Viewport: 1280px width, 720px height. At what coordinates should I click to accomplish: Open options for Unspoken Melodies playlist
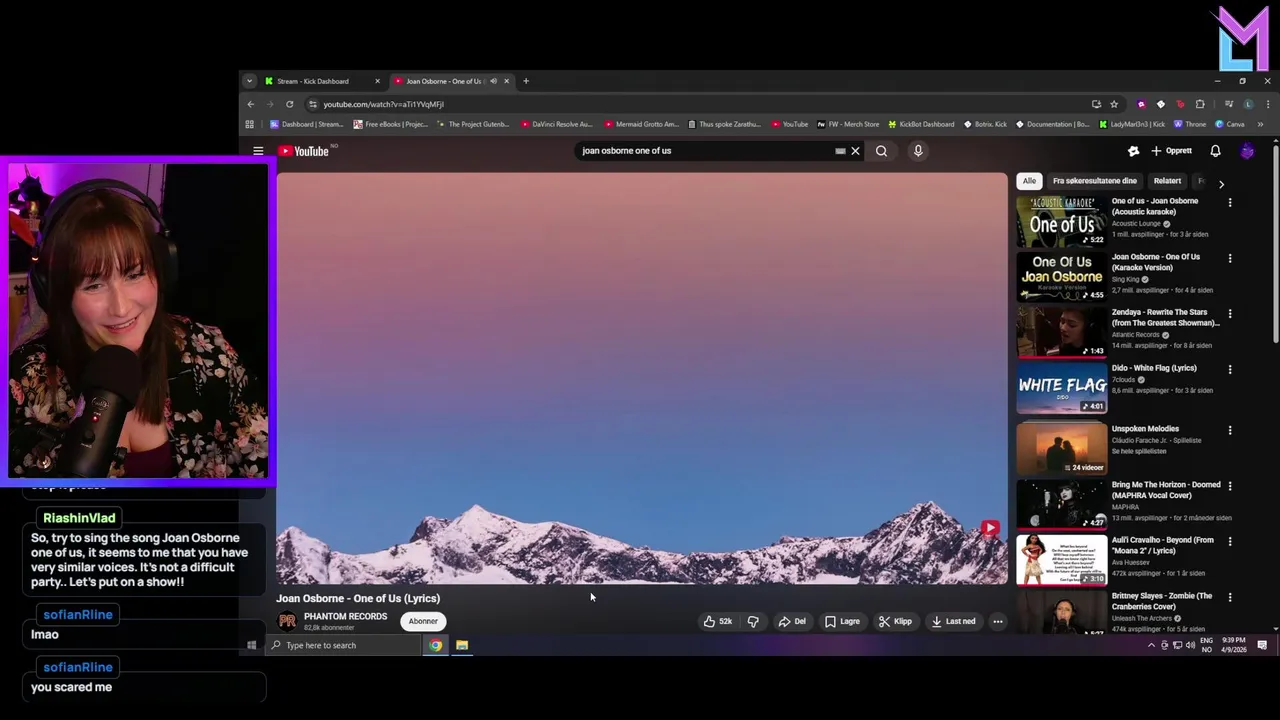[1230, 430]
